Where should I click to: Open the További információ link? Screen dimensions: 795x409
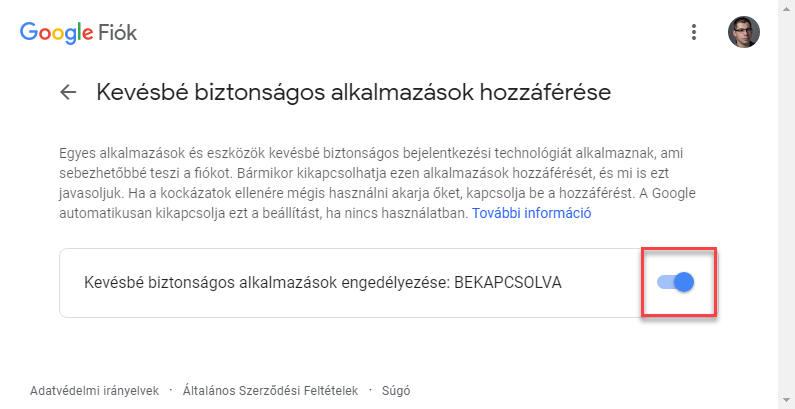click(x=531, y=213)
